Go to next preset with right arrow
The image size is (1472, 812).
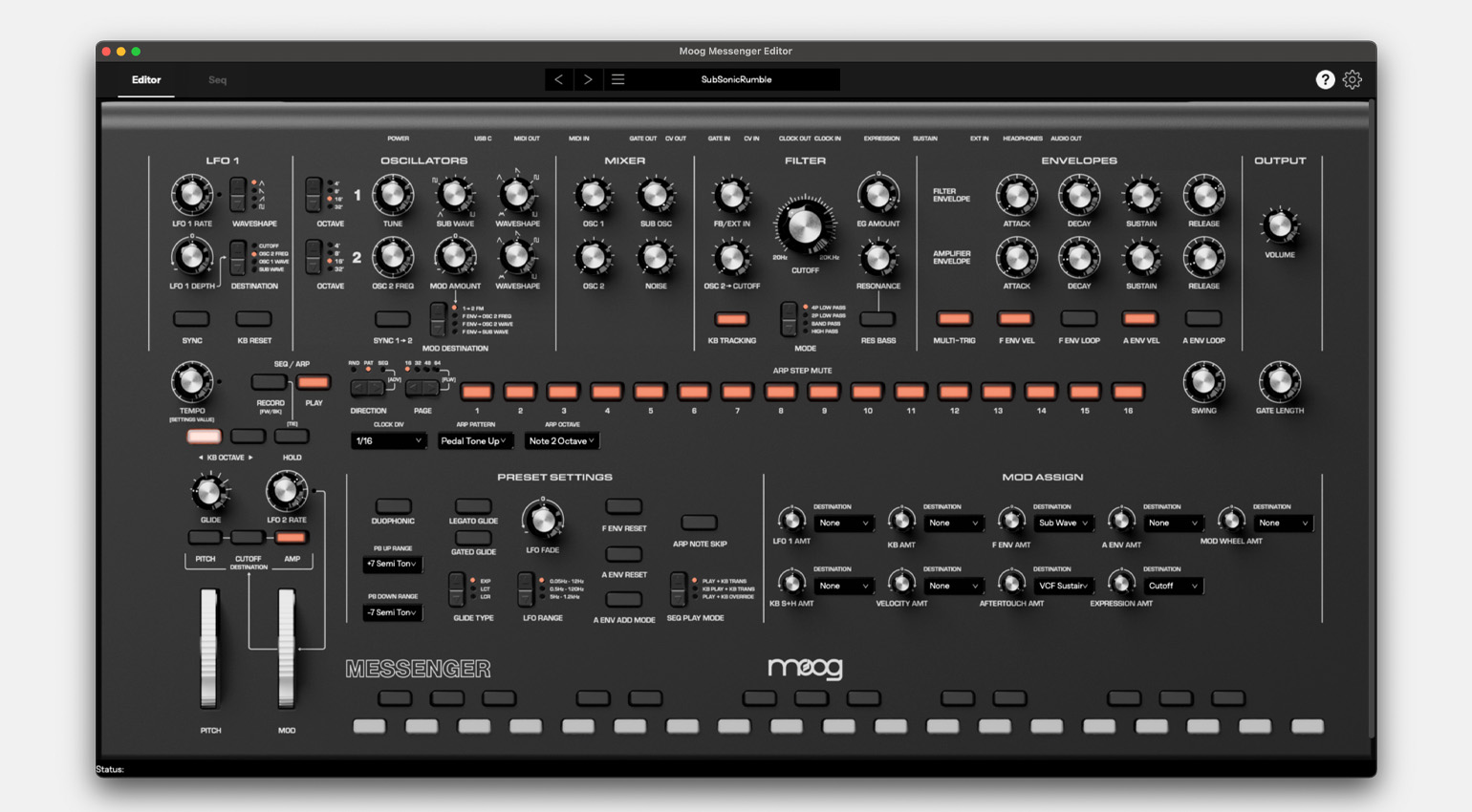(x=588, y=79)
